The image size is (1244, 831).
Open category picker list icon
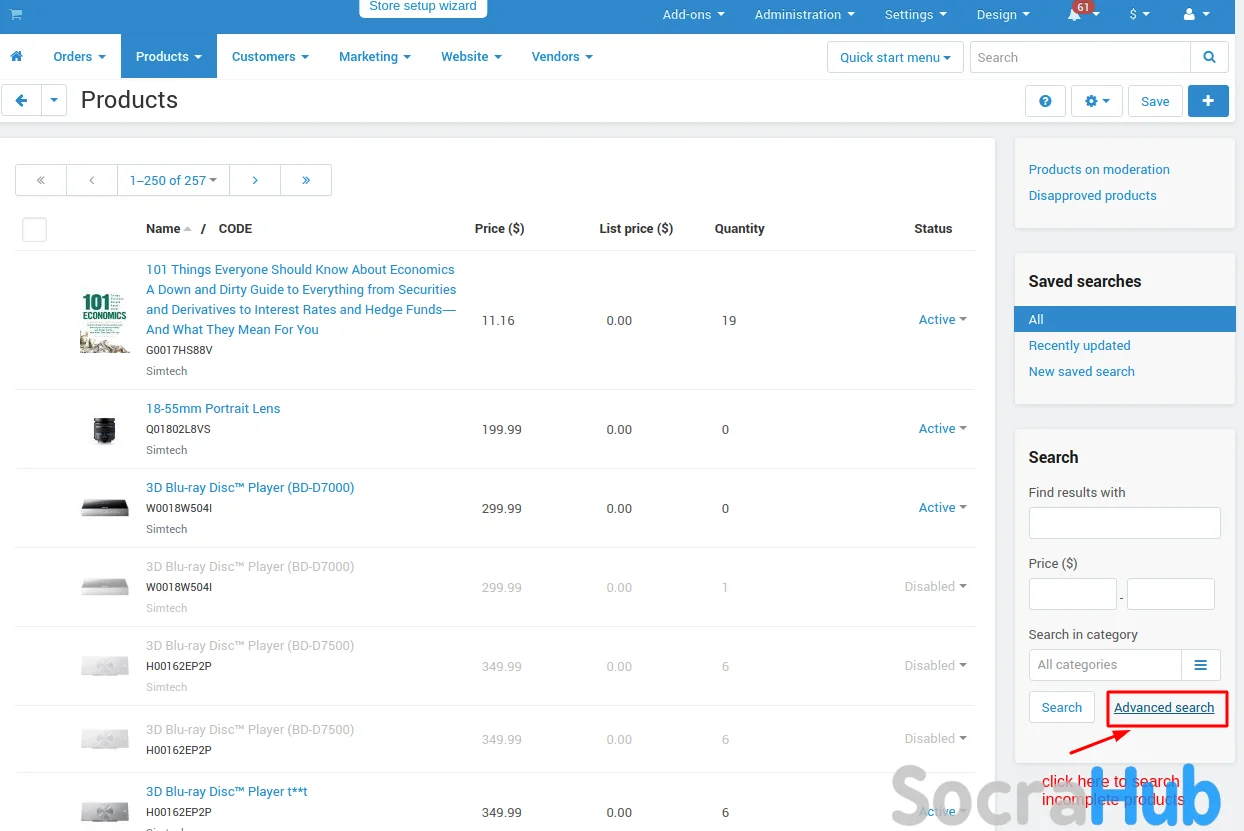(x=1201, y=665)
